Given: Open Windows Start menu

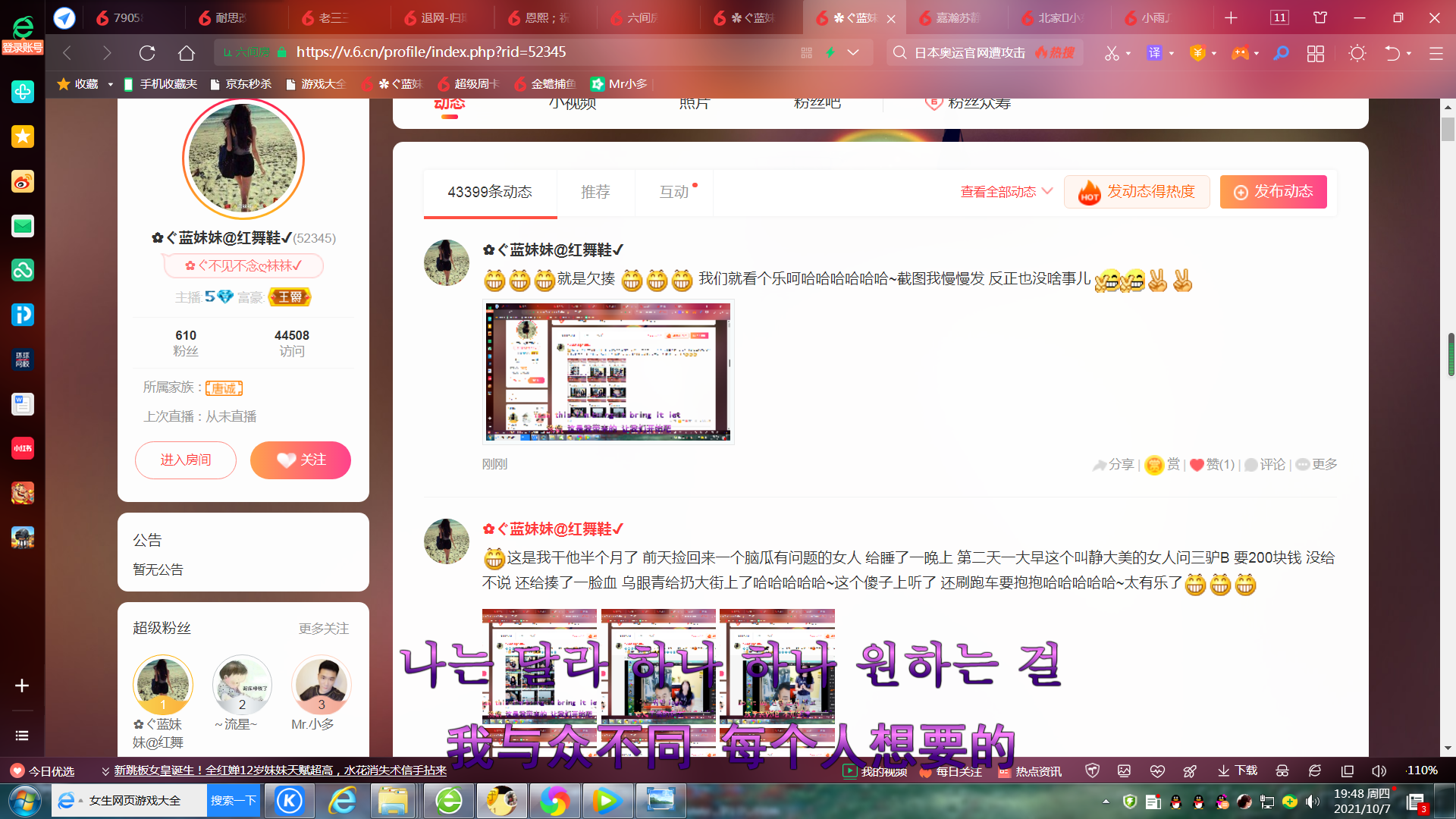Looking at the screenshot, I should pos(24,801).
